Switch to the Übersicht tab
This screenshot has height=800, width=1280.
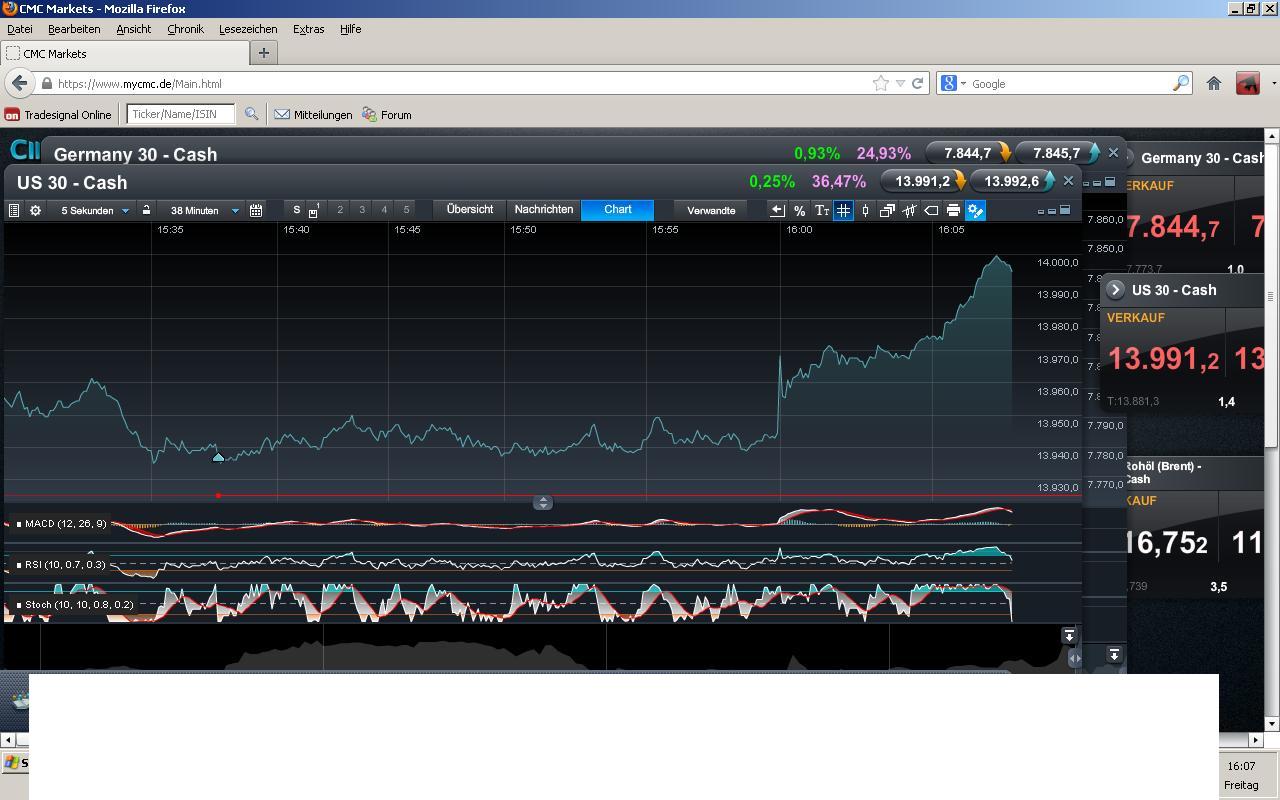pos(470,210)
